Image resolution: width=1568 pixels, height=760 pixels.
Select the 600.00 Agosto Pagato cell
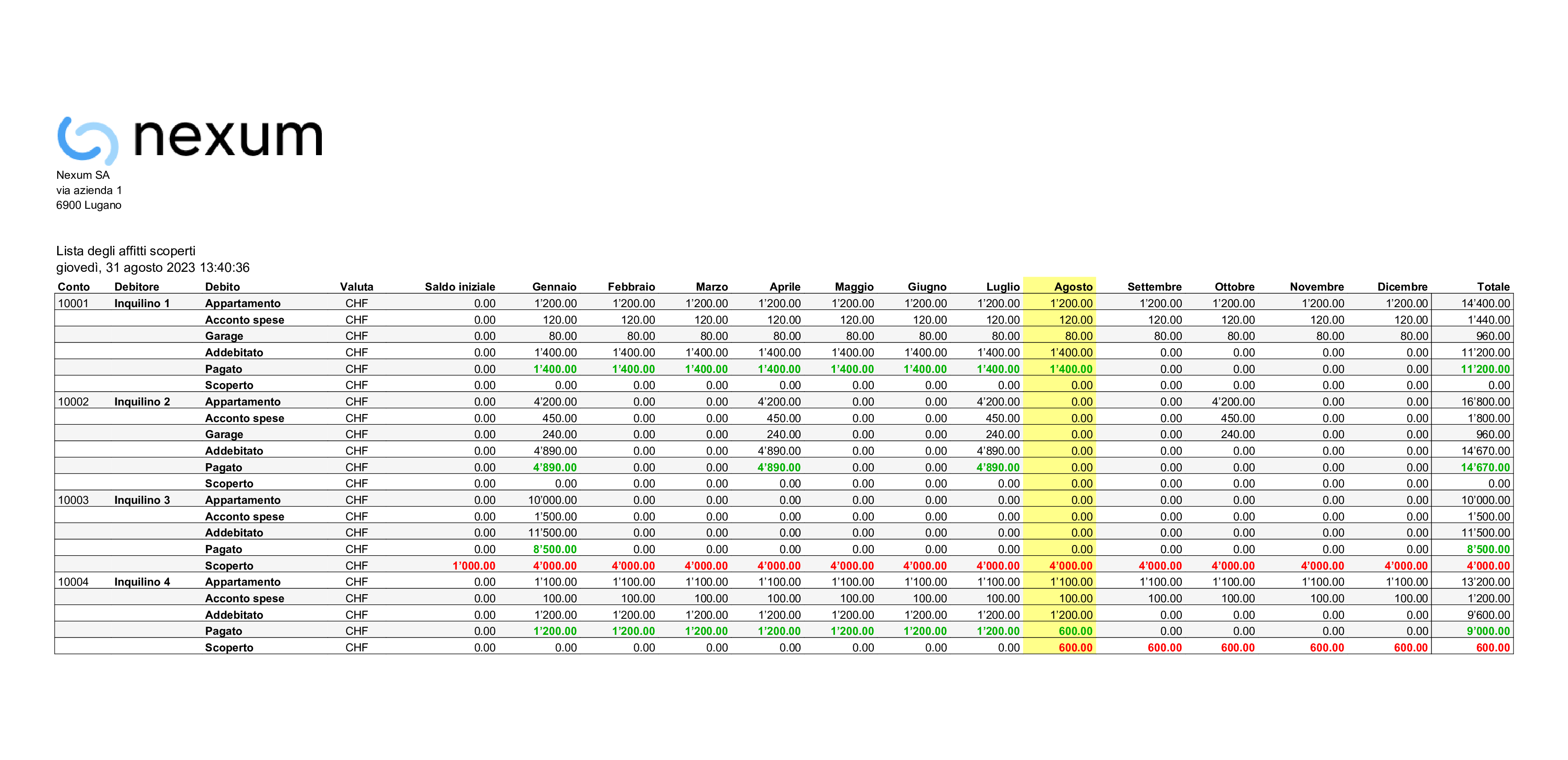[x=1075, y=632]
